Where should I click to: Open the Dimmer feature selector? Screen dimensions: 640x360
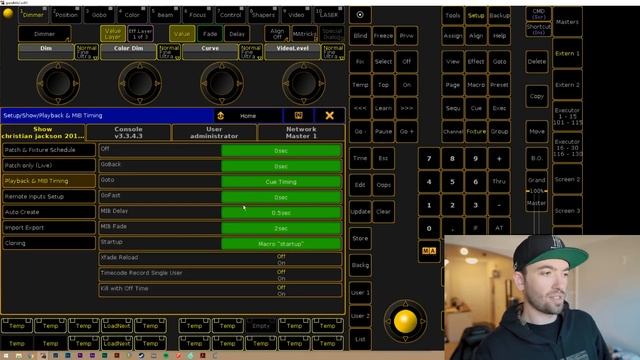click(44, 34)
